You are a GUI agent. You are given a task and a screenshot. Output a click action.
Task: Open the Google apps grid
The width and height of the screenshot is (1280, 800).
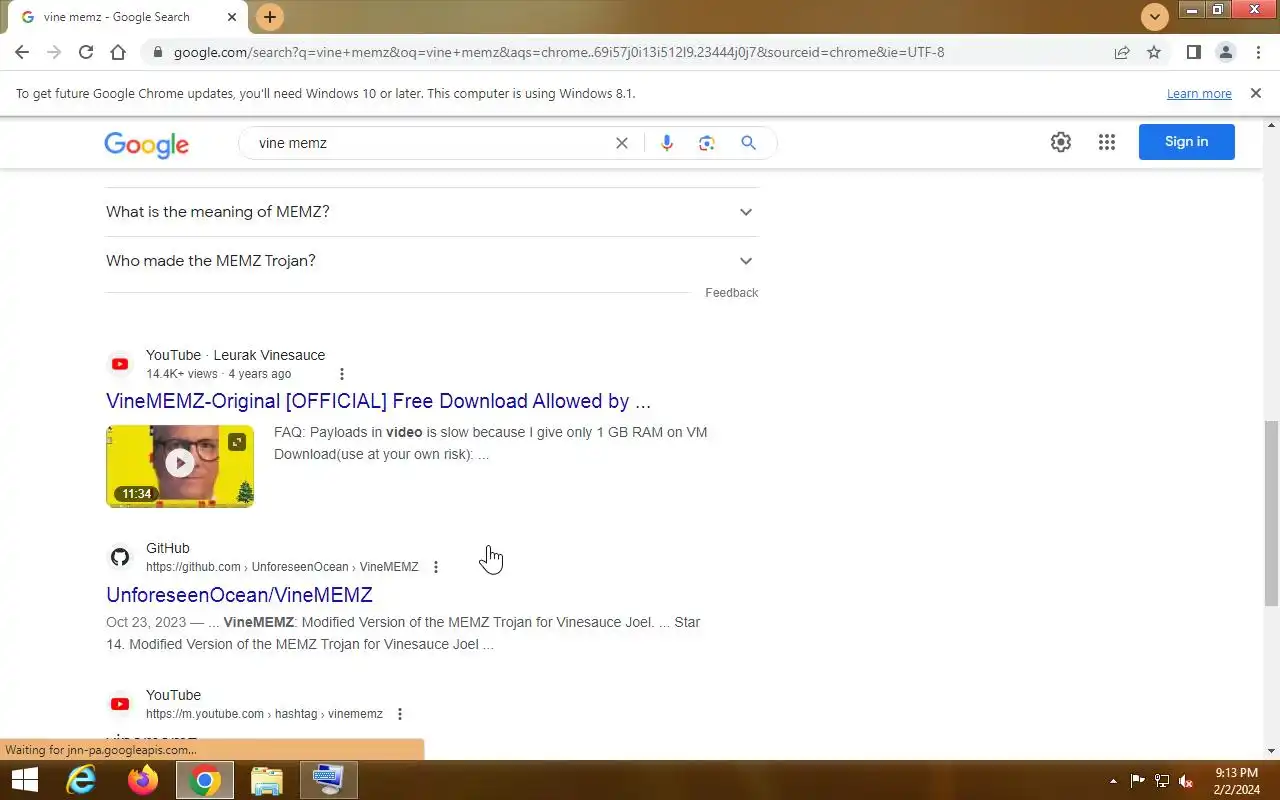pyautogui.click(x=1106, y=142)
